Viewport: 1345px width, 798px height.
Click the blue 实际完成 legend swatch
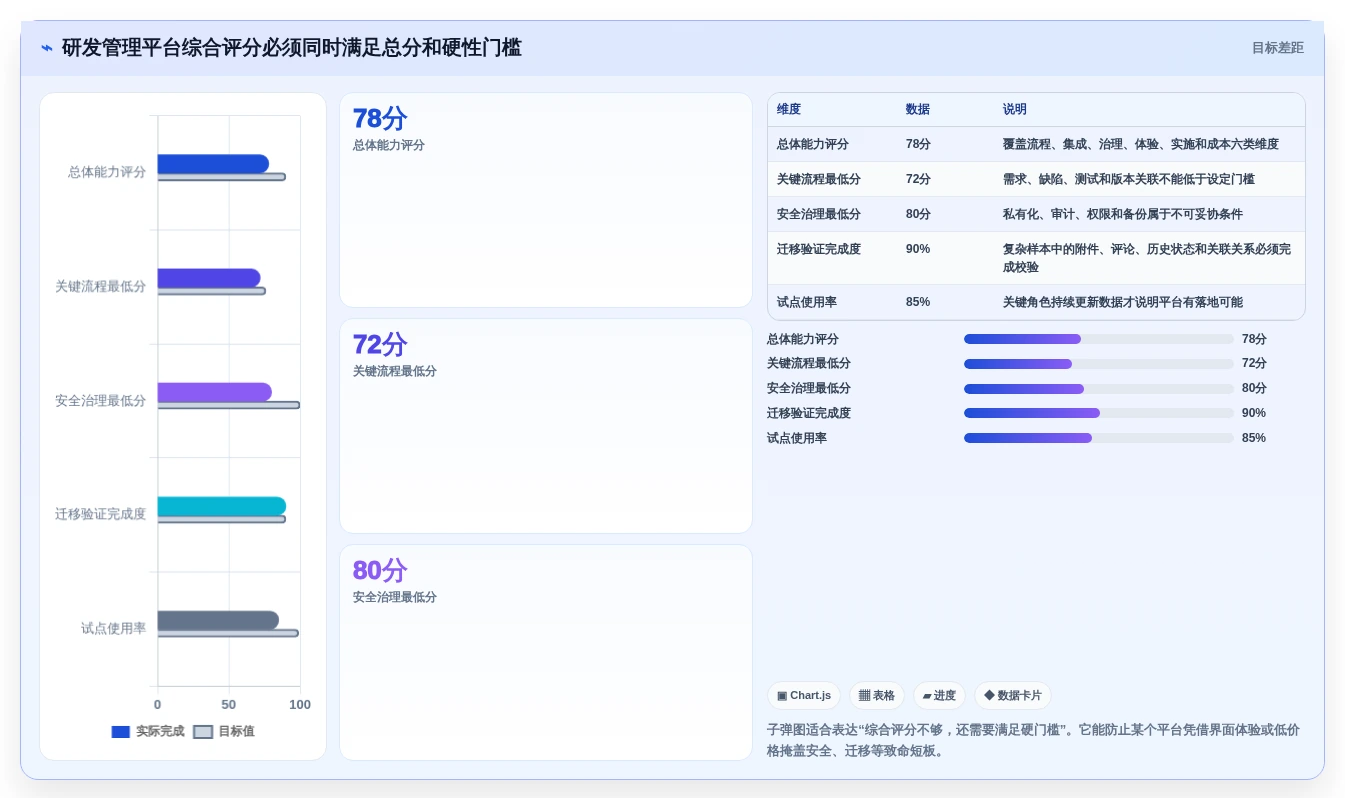tap(121, 731)
